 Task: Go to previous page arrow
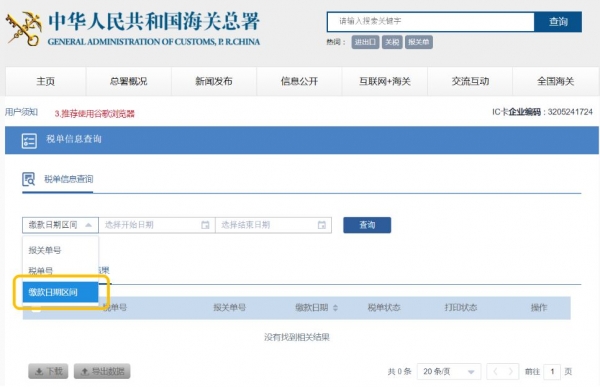496,371
